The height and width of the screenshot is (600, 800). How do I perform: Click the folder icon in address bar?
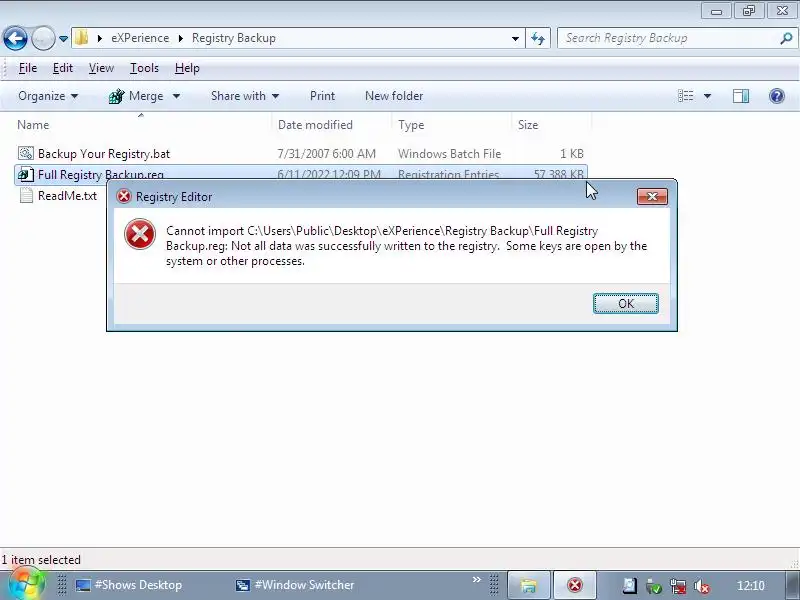click(82, 38)
